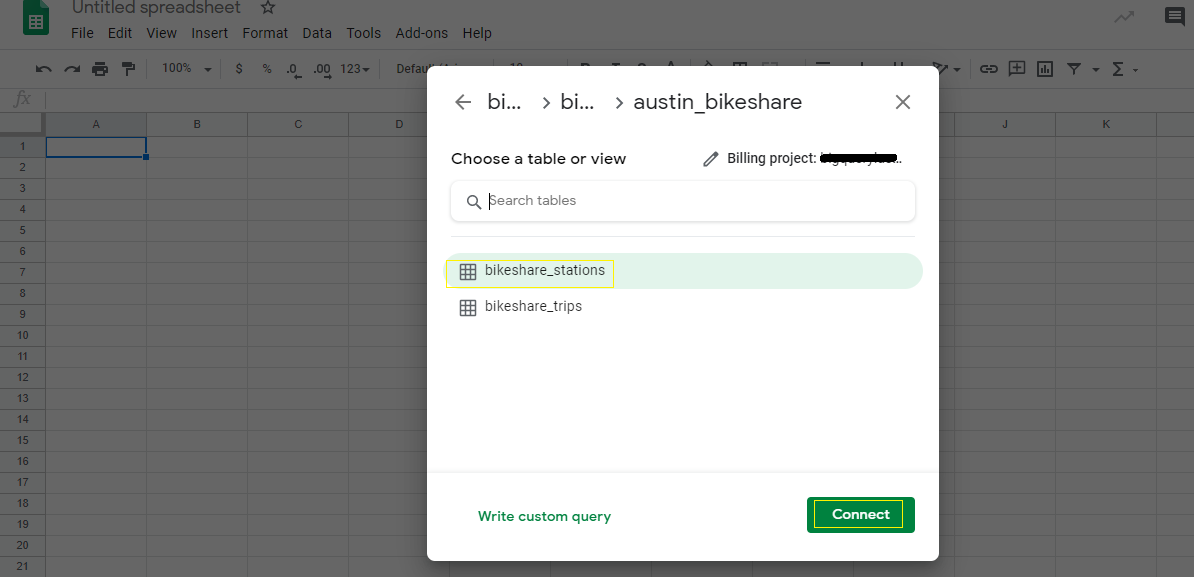This screenshot has height=577, width=1194.
Task: Format as currency with the $ button
Action: (x=239, y=69)
